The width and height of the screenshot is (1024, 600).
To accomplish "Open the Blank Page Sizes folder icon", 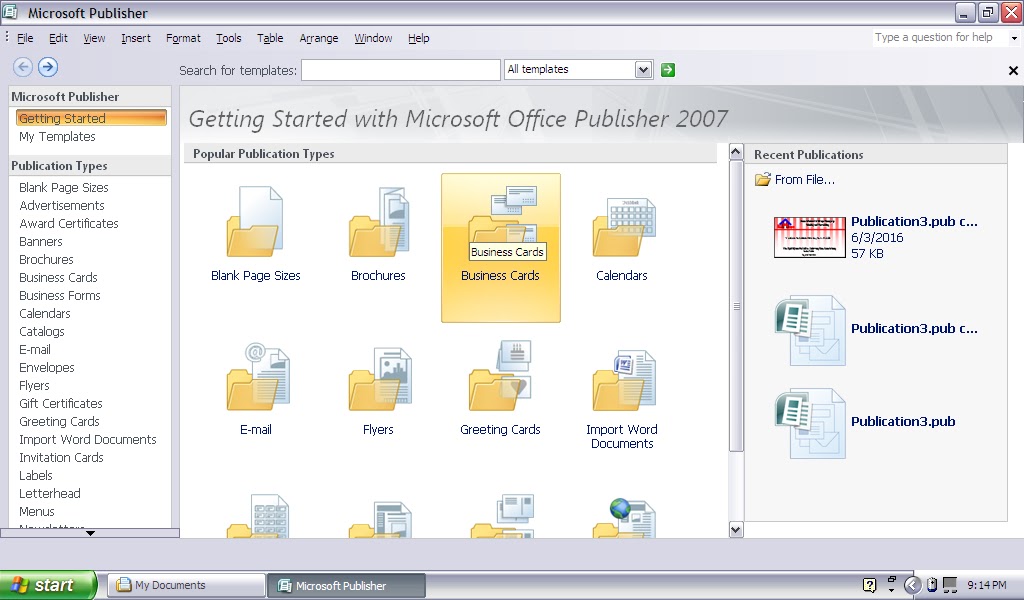I will point(255,222).
